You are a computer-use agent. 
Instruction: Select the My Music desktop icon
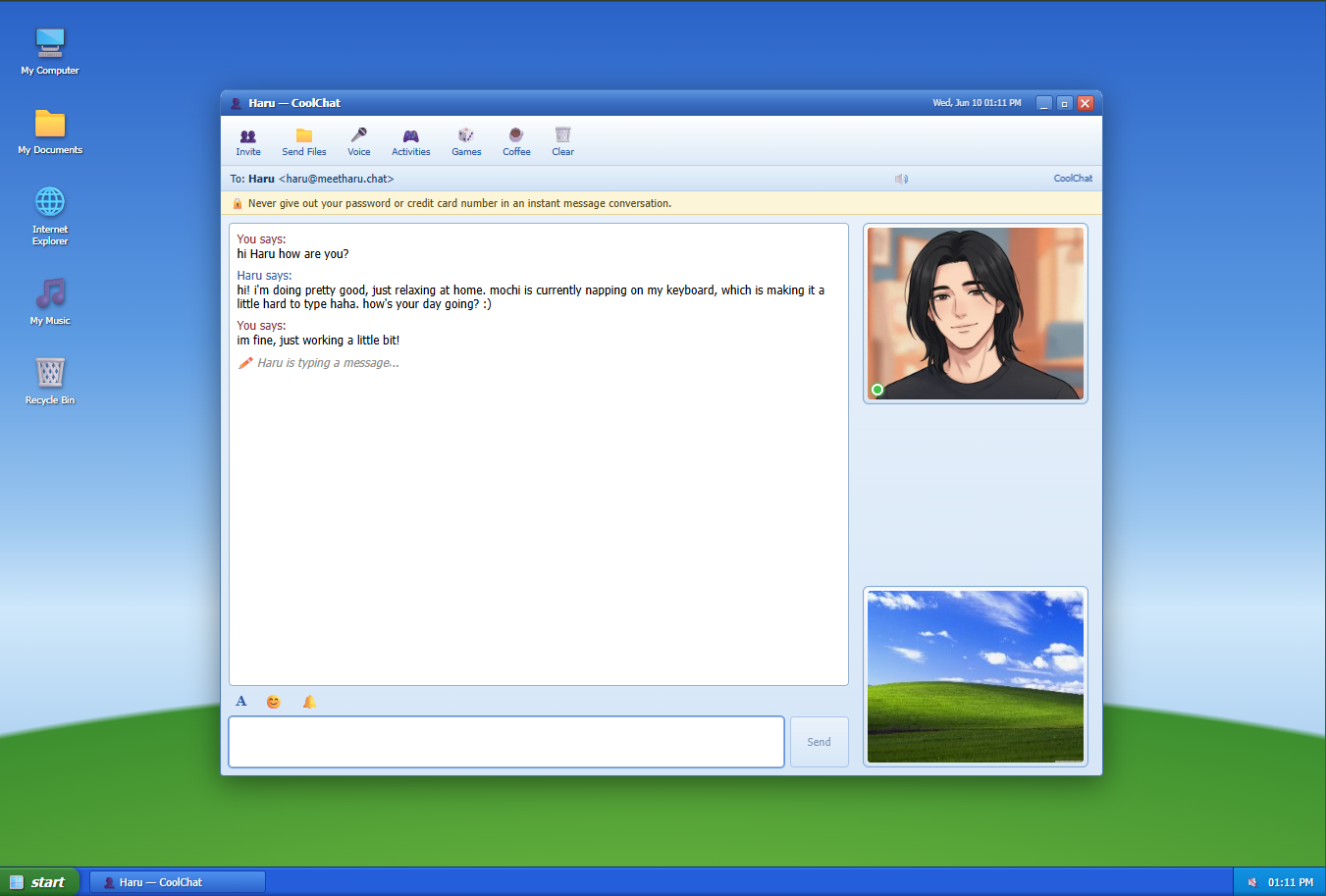tap(50, 301)
